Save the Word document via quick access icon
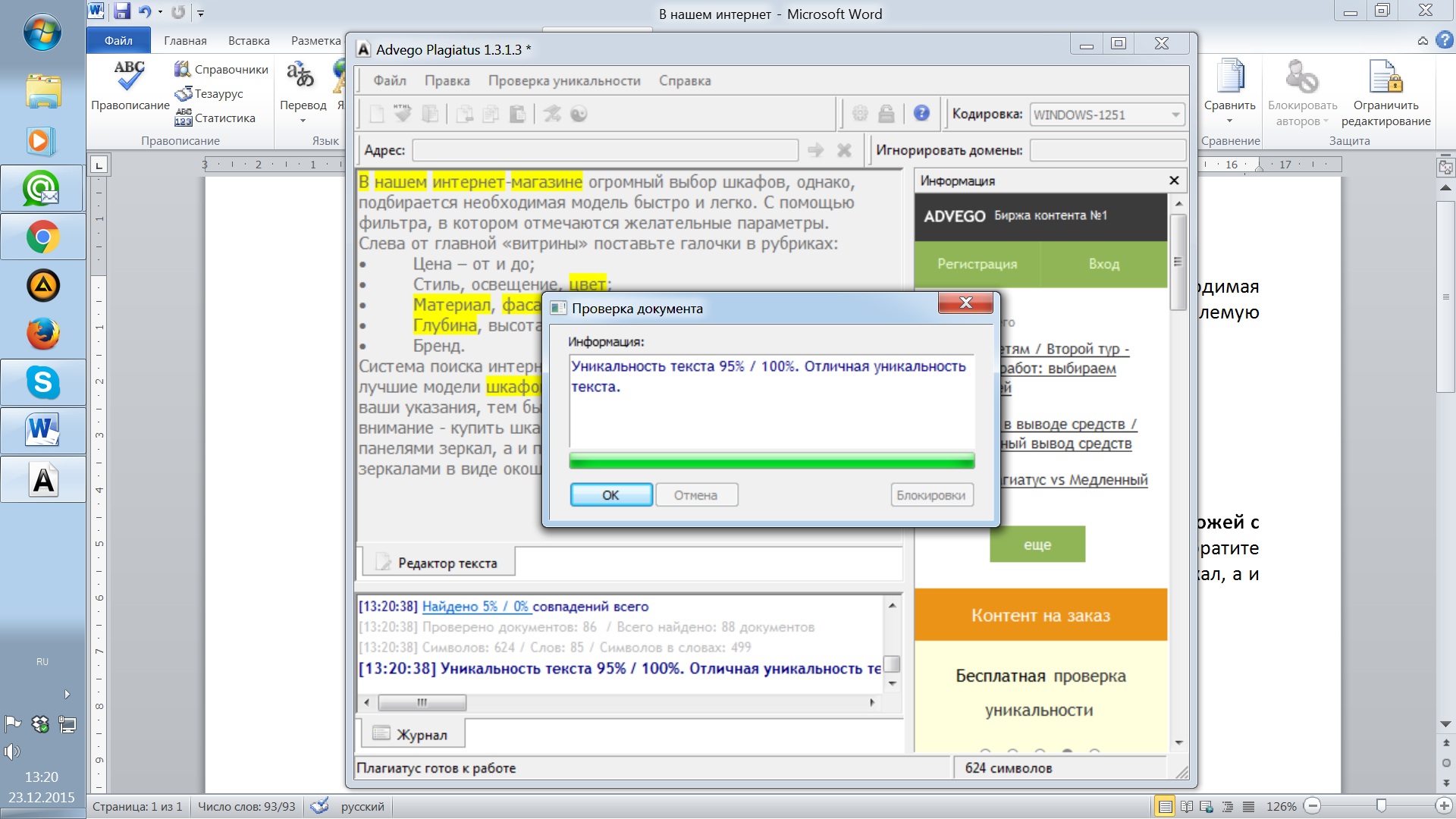Screen dimensions: 1456x819 (x=122, y=11)
